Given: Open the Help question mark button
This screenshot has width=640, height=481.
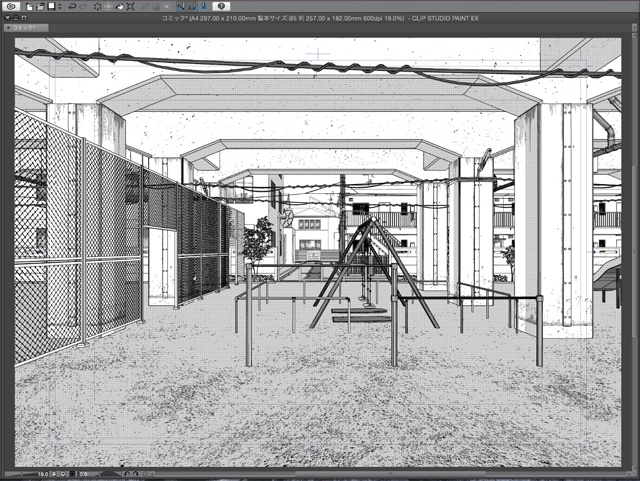Looking at the screenshot, I should tap(221, 6).
